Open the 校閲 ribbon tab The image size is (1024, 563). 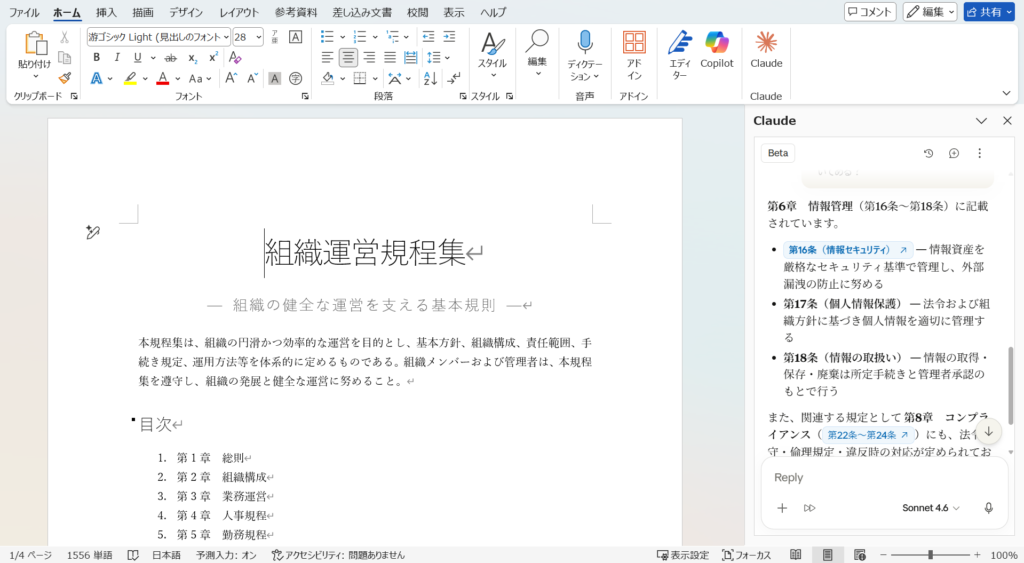(417, 12)
